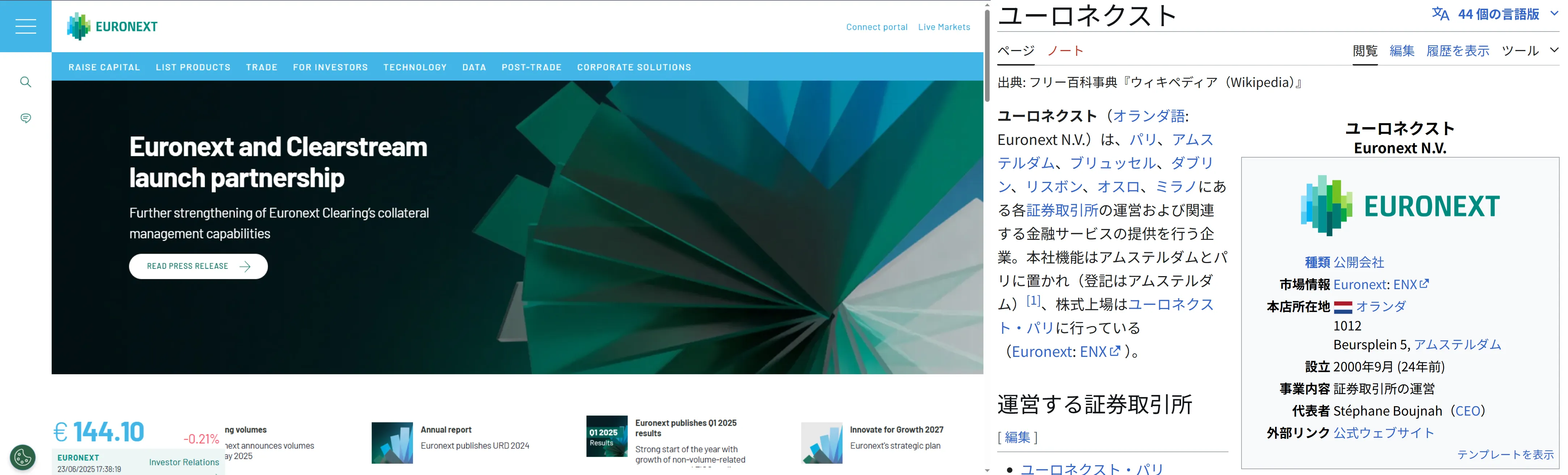Open the Trade menu

[x=262, y=67]
